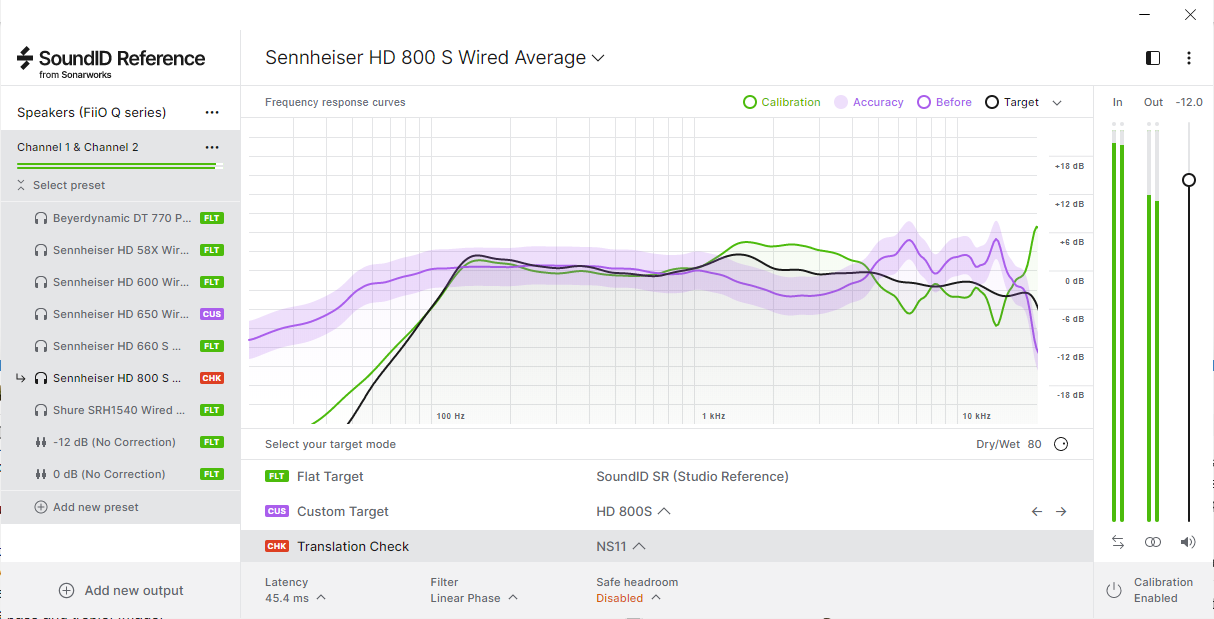This screenshot has height=619, width=1214.
Task: Open options for Speakers (FiiO Q series)
Action: pos(212,112)
